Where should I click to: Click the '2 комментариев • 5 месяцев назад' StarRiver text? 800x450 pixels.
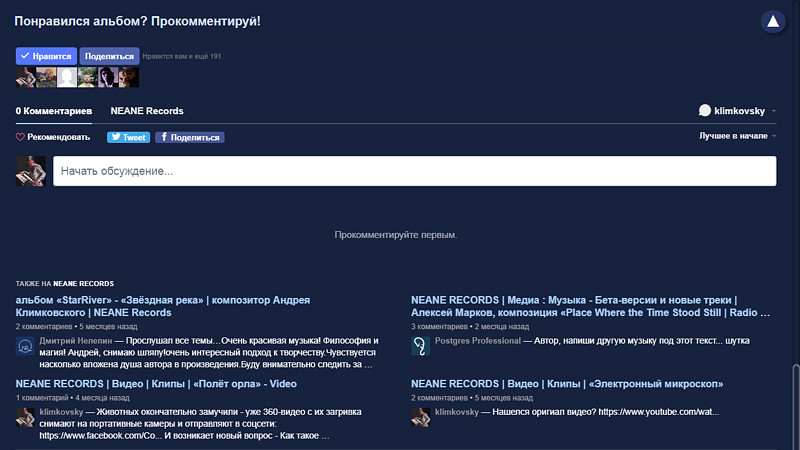coord(77,327)
